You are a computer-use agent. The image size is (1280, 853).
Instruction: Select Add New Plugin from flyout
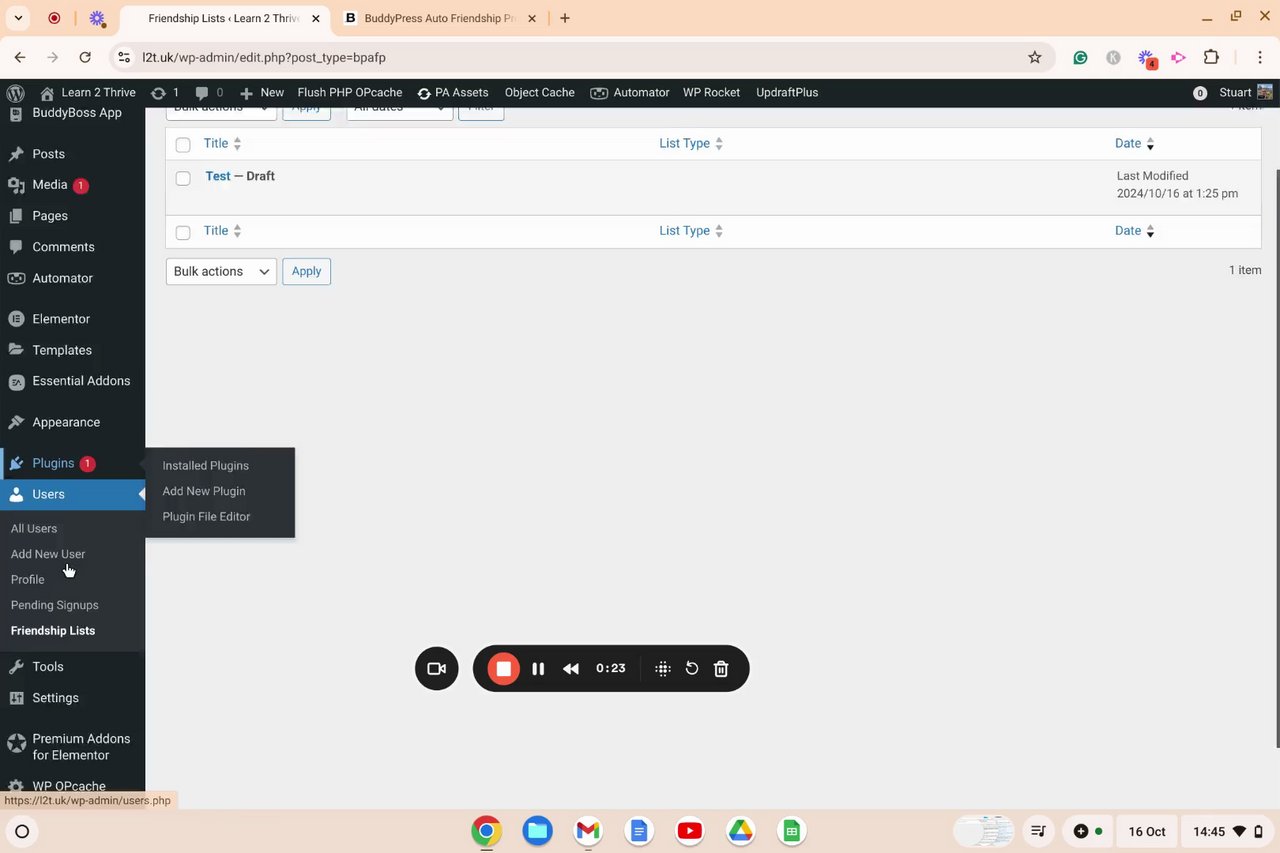204,491
